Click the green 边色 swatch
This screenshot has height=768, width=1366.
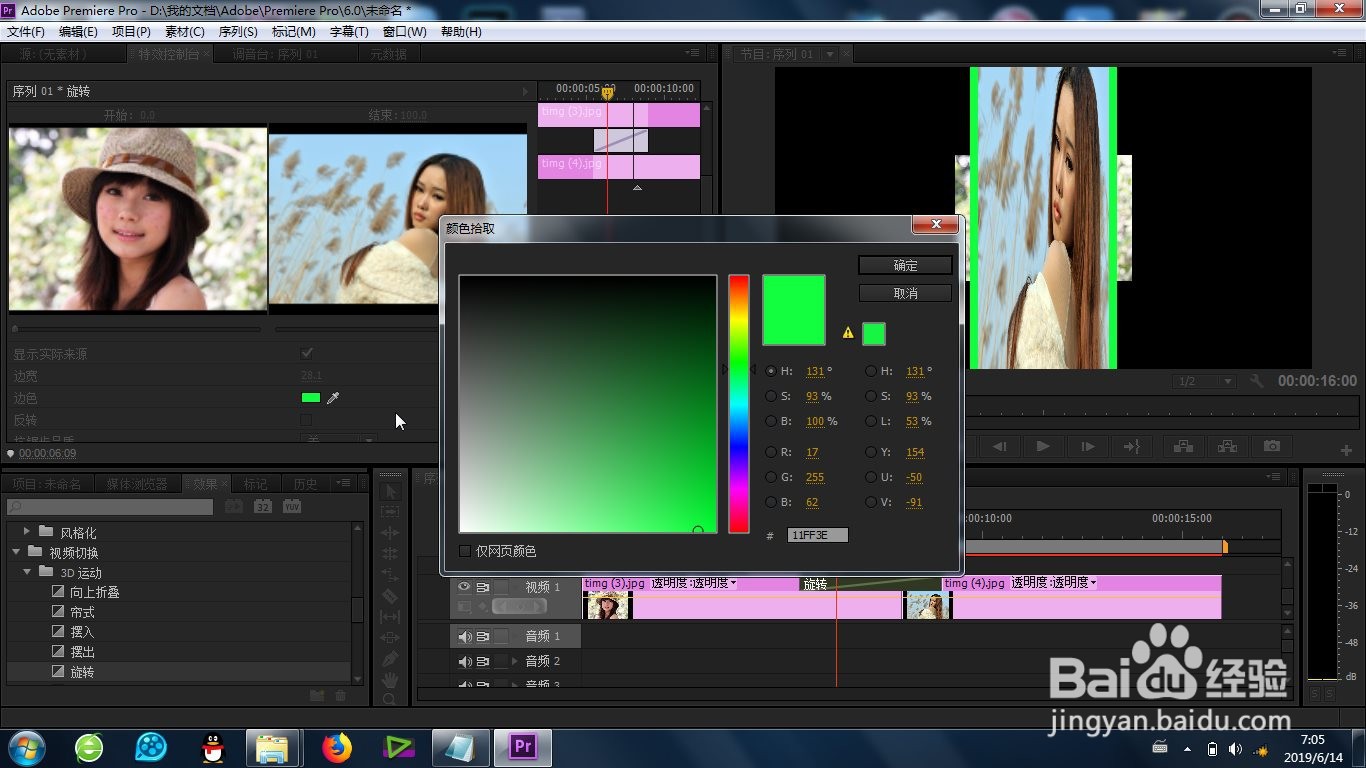click(x=311, y=398)
